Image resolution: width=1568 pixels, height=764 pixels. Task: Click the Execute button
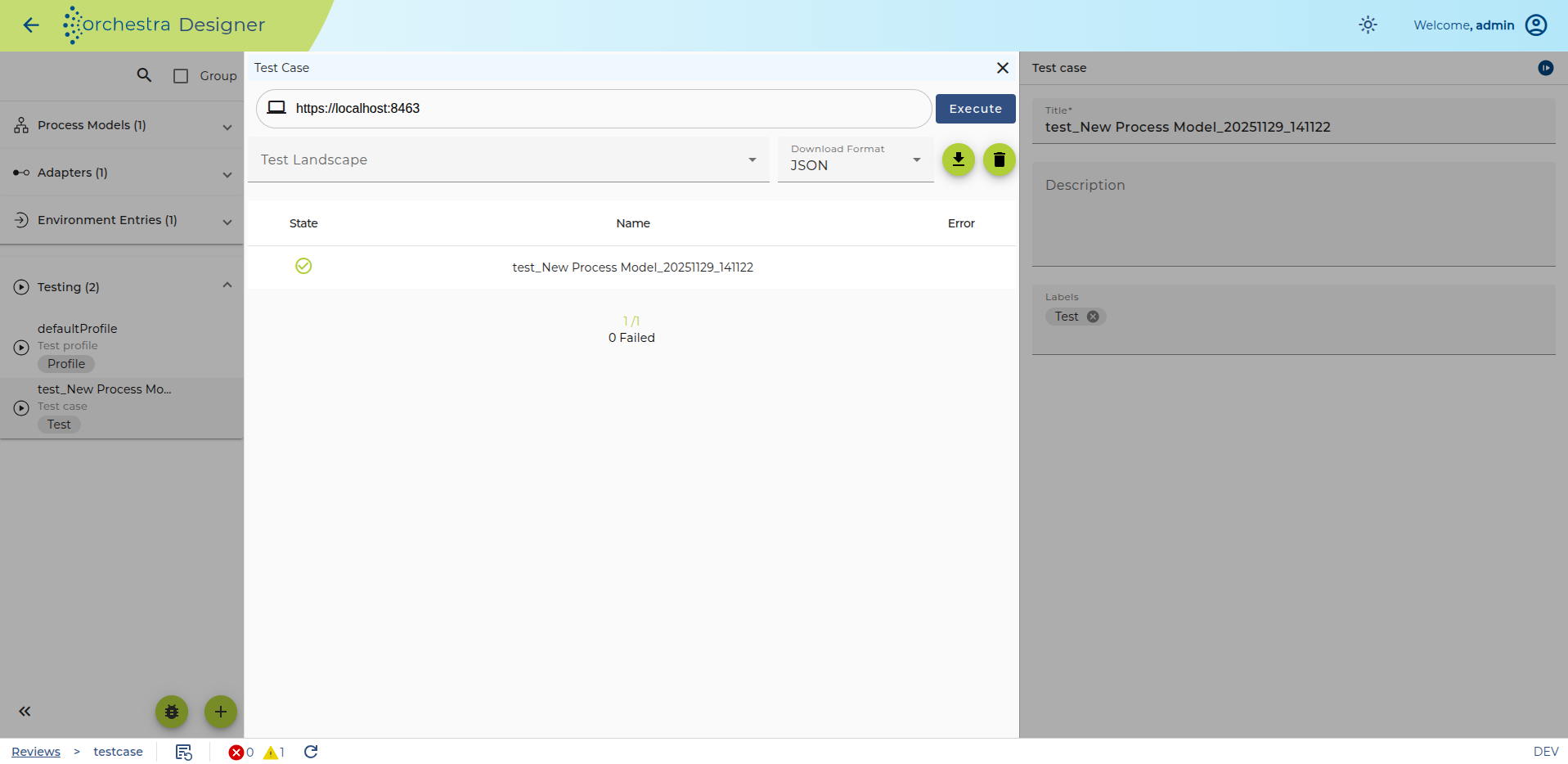point(975,109)
